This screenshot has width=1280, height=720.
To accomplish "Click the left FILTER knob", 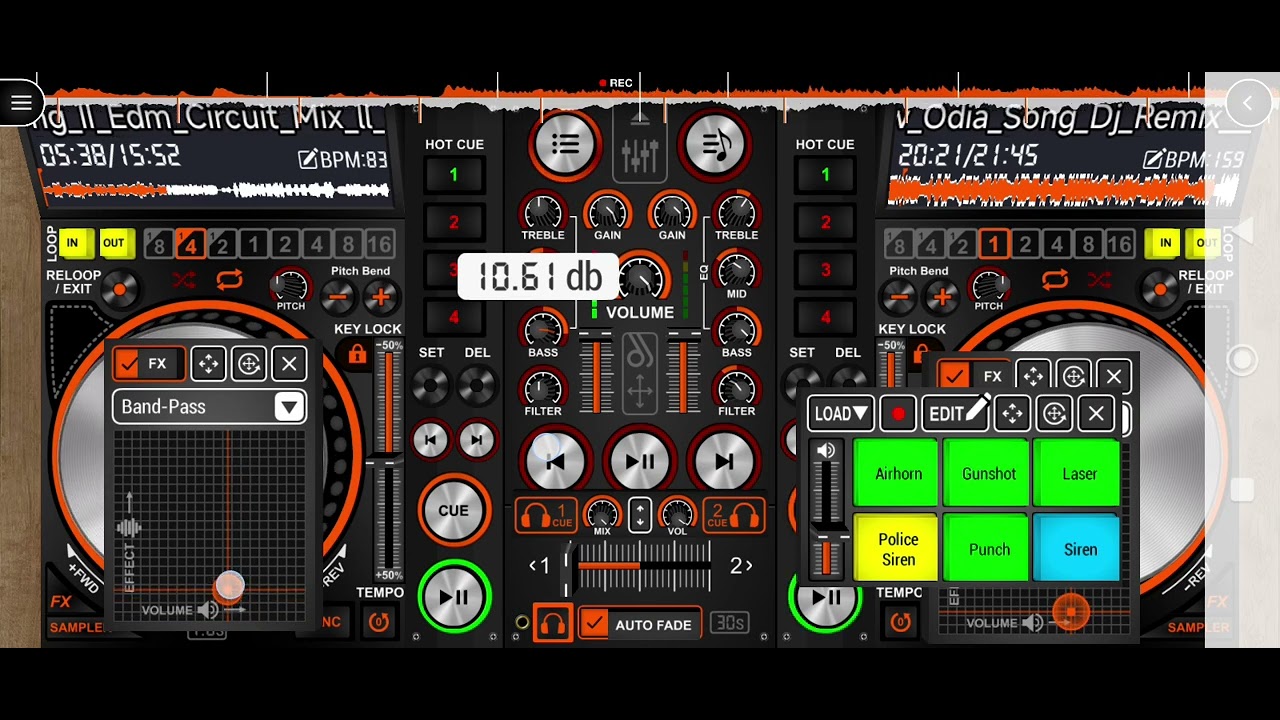I will click(543, 387).
